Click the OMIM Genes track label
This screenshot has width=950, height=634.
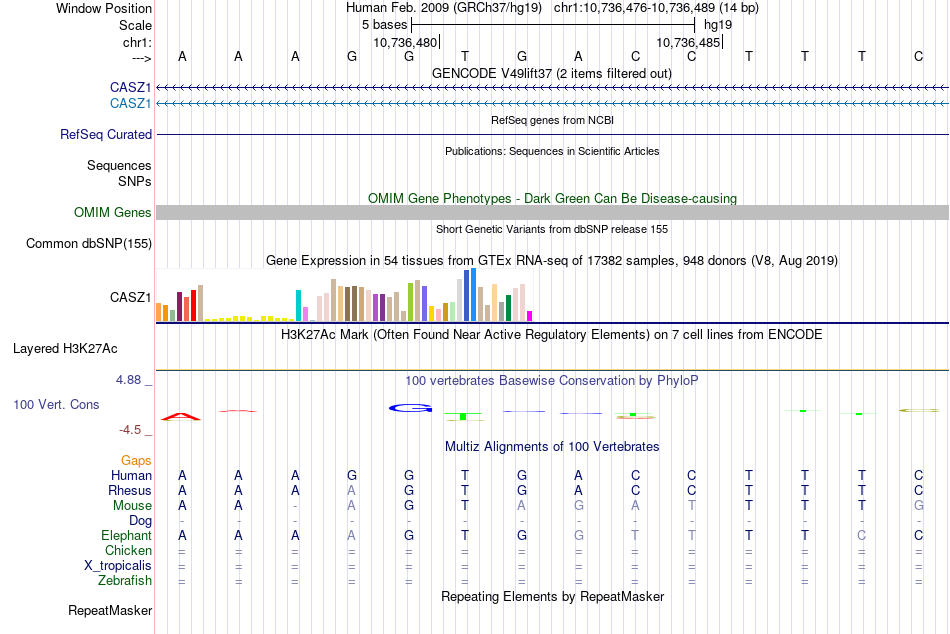pos(112,212)
